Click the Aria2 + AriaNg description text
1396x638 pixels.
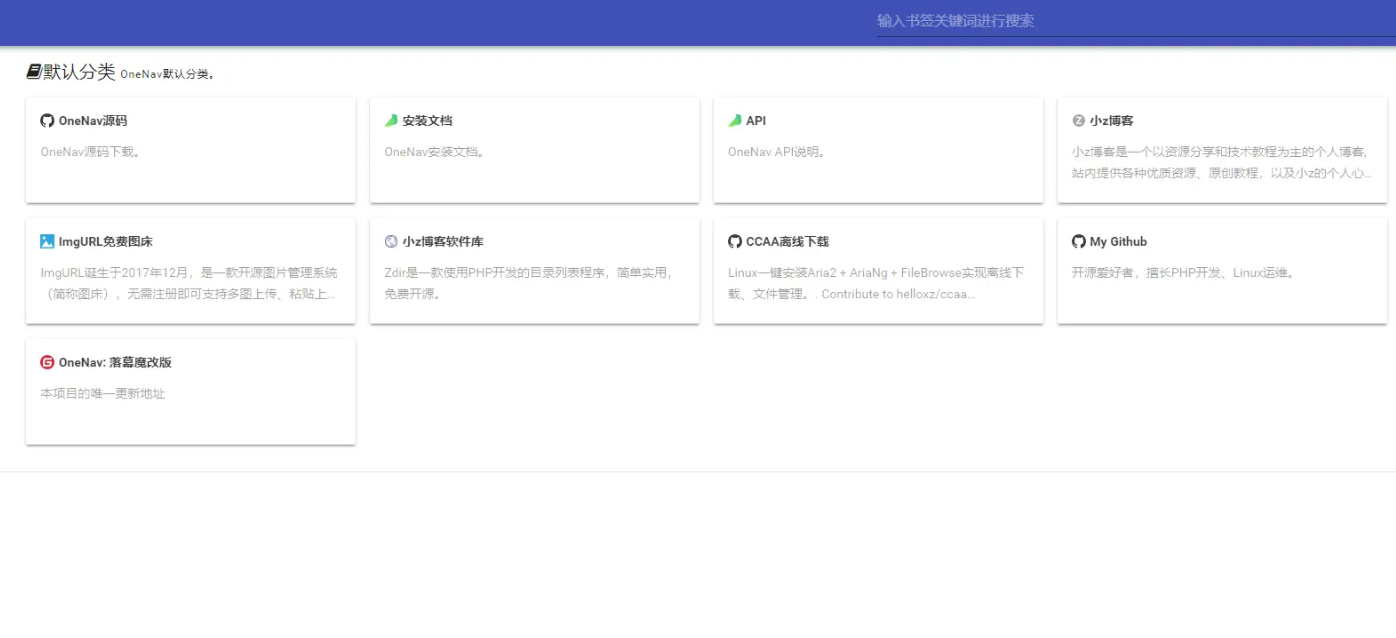point(878,283)
